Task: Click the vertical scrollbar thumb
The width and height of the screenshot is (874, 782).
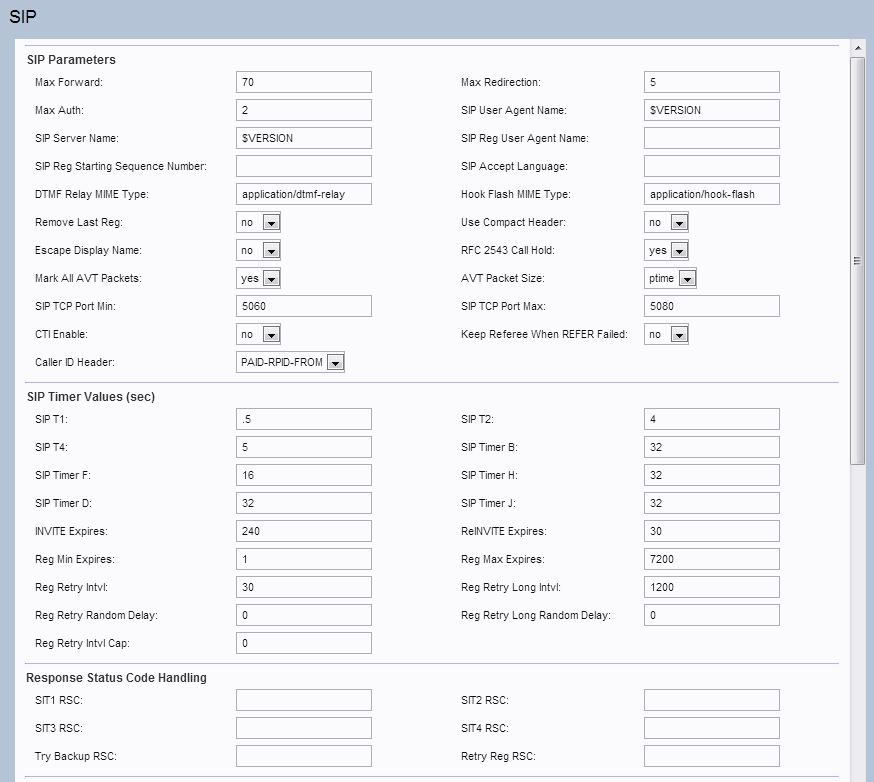Action: pos(857,260)
